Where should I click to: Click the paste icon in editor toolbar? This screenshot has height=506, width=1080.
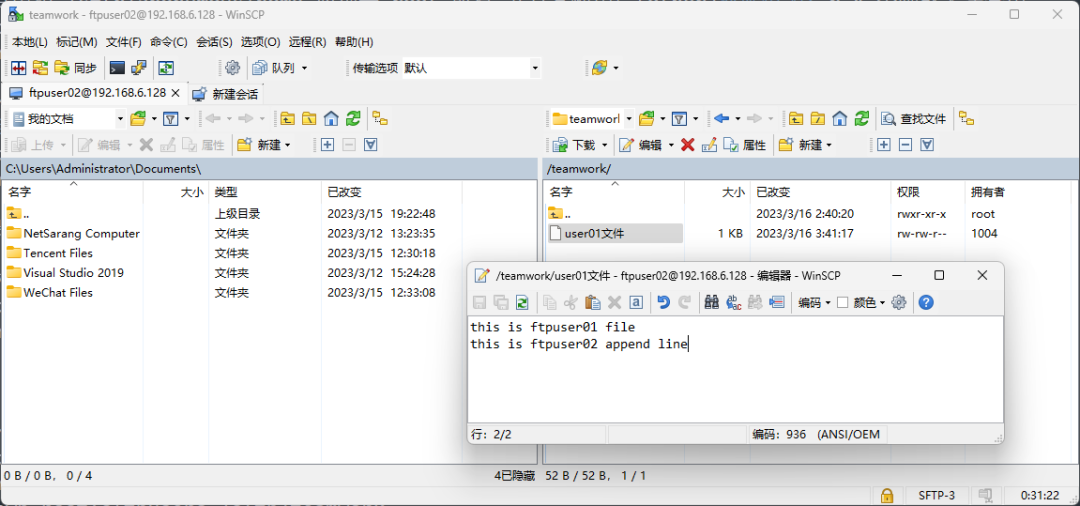click(592, 302)
